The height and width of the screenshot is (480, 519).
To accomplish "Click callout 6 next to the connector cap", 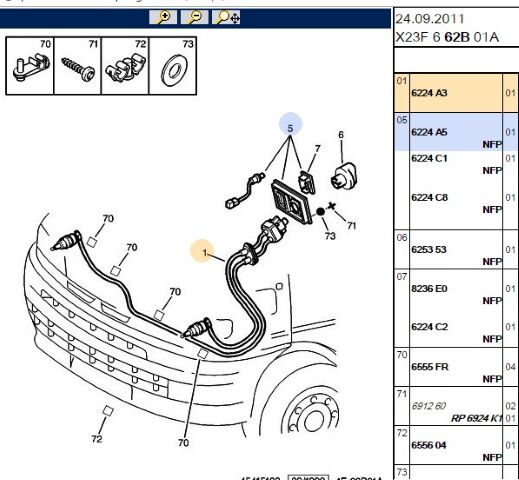I will 341,135.
